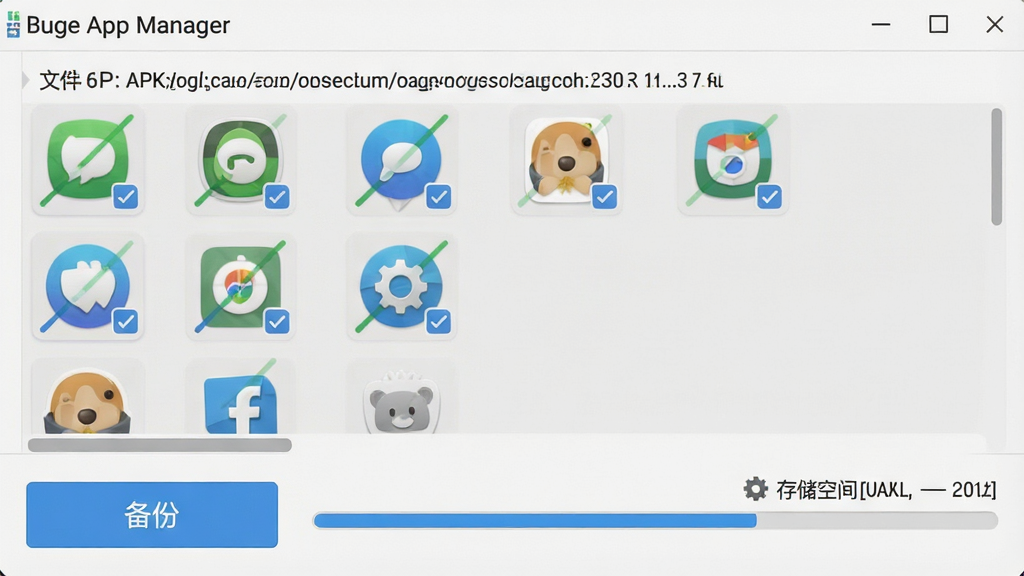Uncheck the blue chat bubble app checkbox
The image size is (1024, 576).
pos(438,197)
